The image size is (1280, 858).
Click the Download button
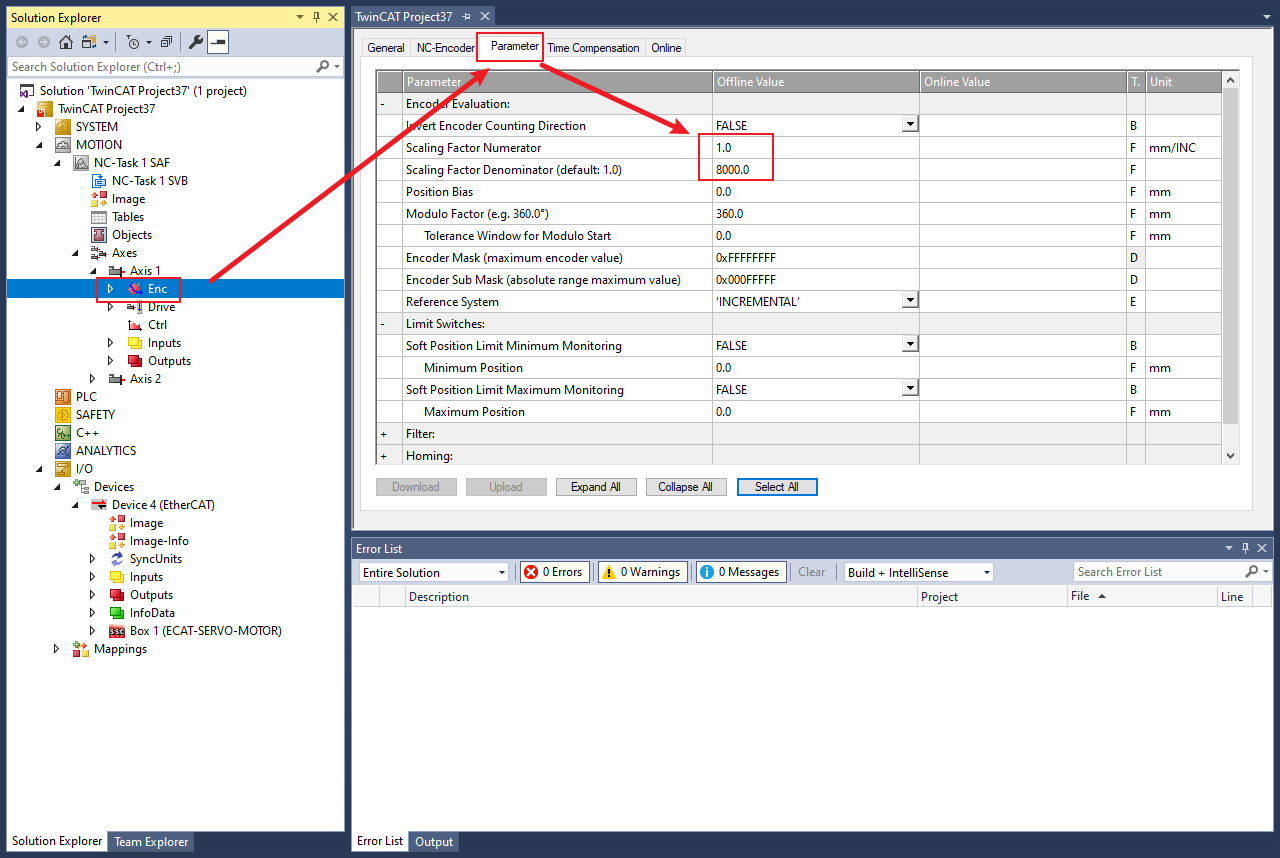click(x=416, y=487)
